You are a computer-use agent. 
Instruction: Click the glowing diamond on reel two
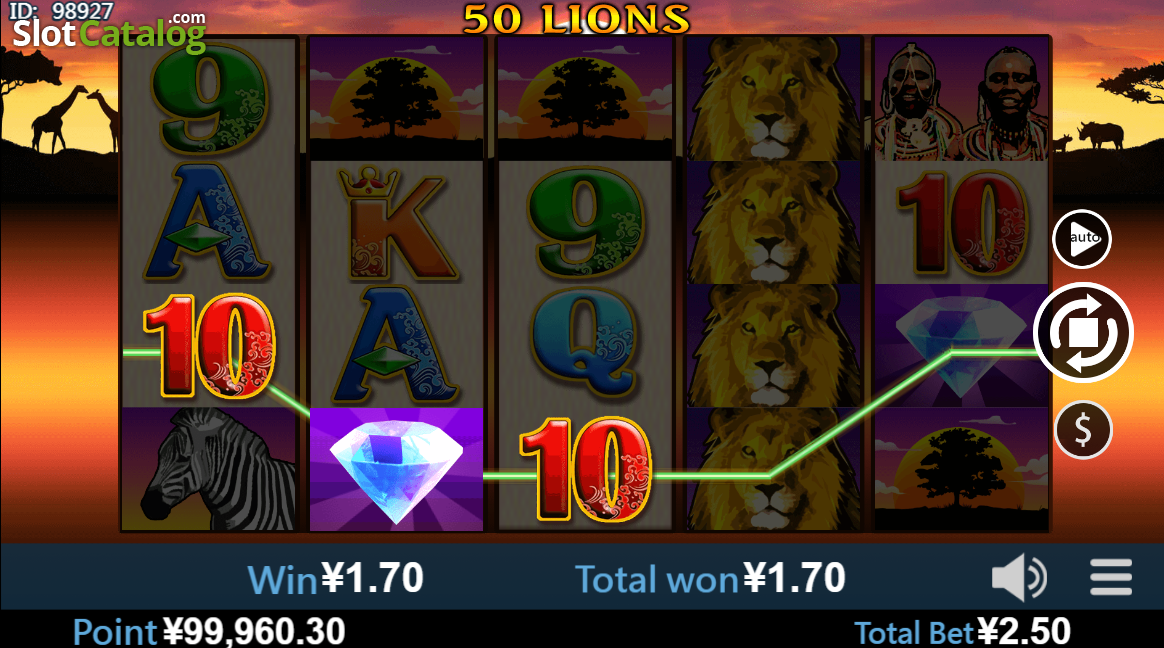(396, 469)
